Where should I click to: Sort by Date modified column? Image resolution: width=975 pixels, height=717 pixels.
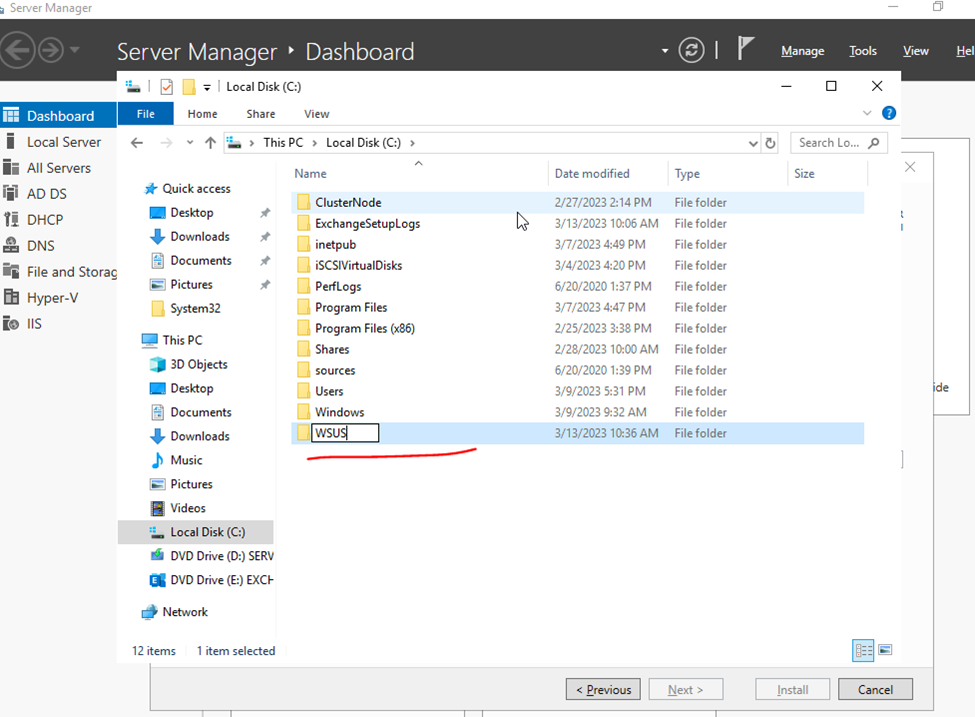click(592, 173)
